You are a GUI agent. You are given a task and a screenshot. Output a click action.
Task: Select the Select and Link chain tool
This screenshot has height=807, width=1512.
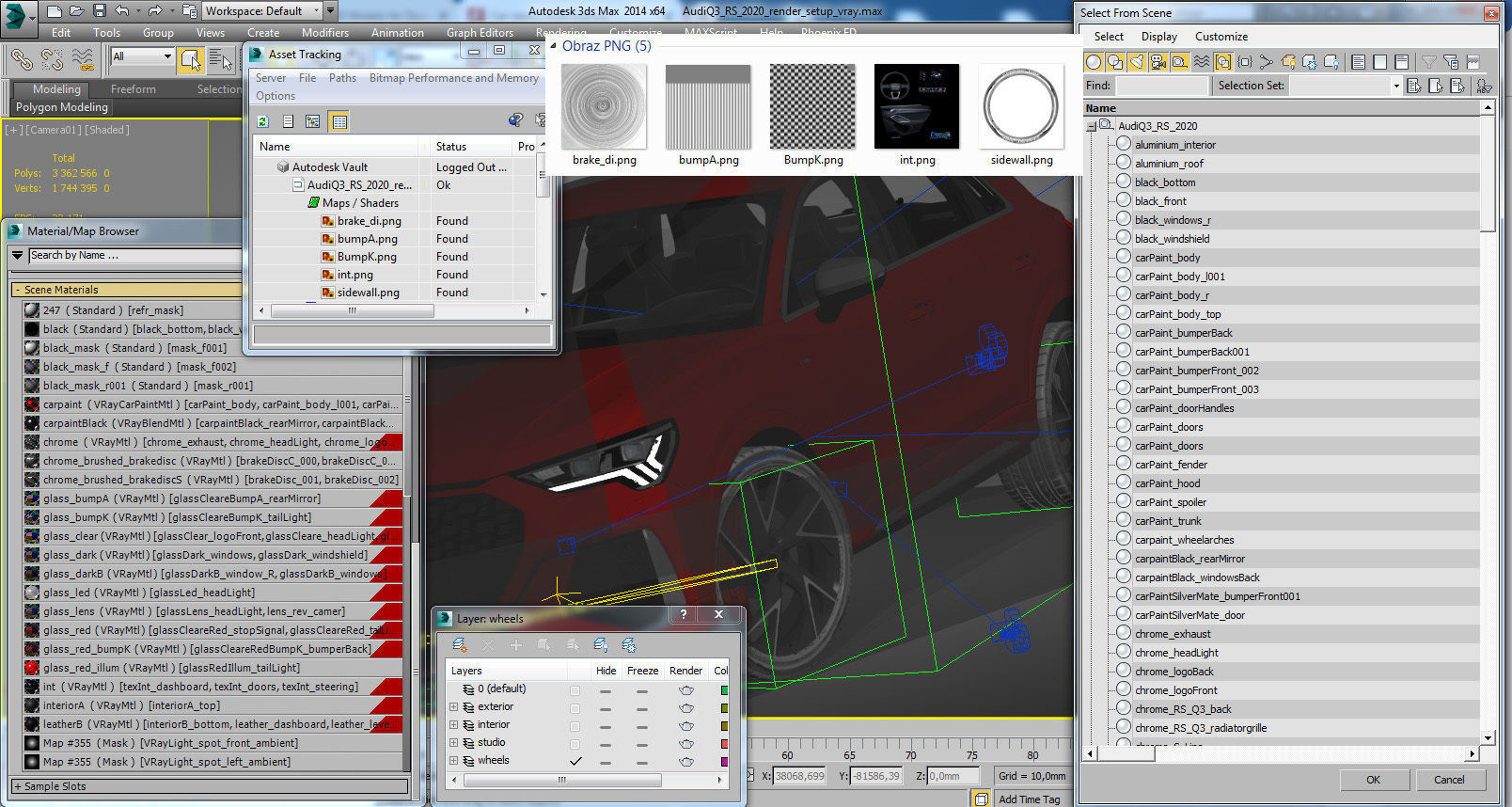(x=21, y=59)
